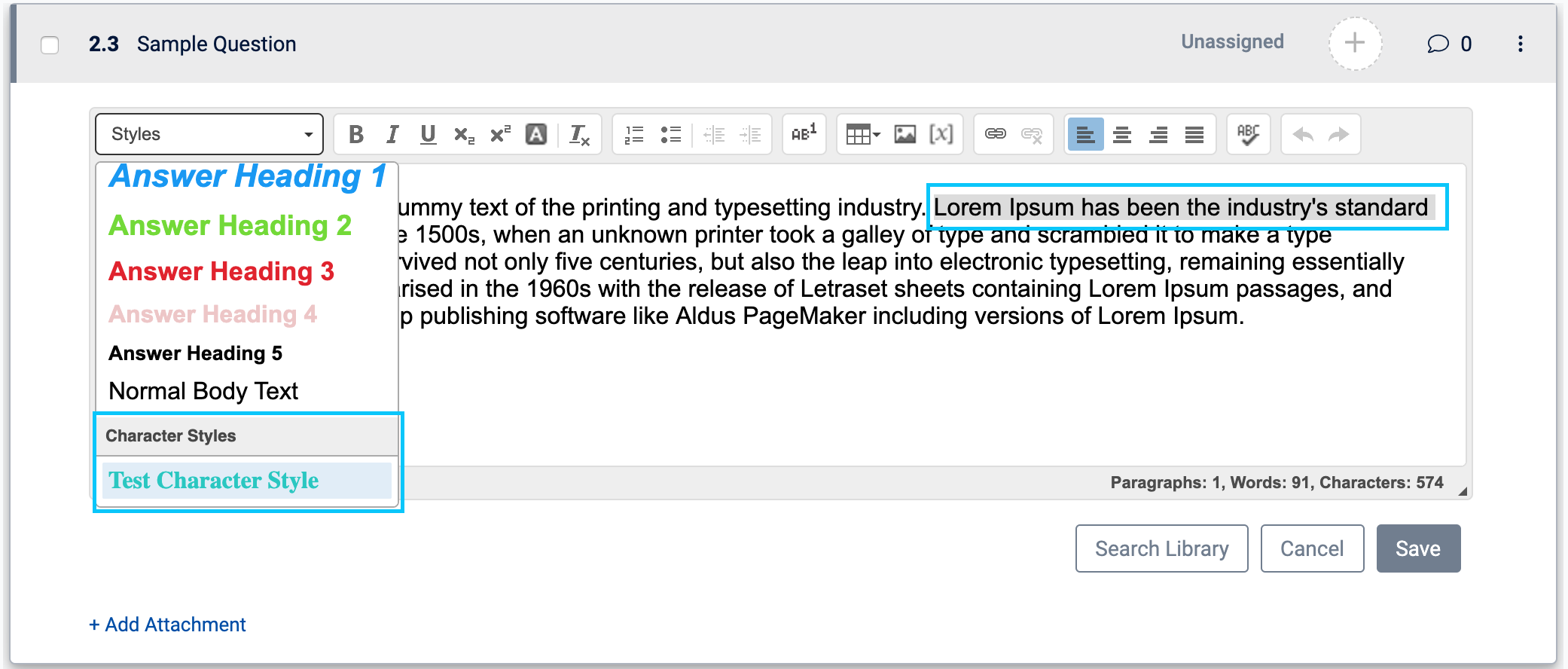Click the paragraphs and word count status
The image size is (1568, 669).
pyautogui.click(x=1277, y=483)
